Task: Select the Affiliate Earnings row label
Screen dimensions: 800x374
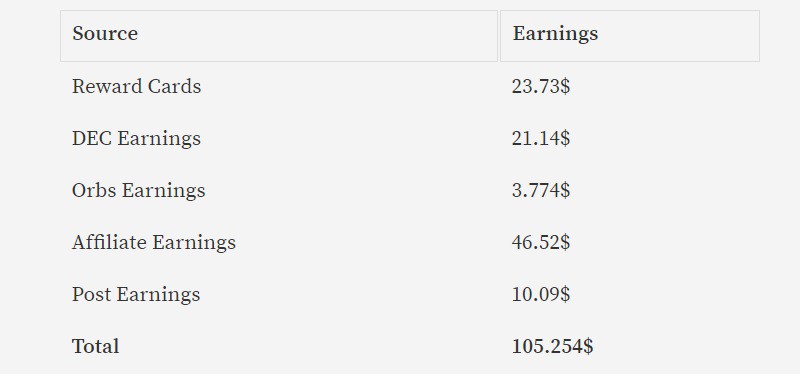Action: click(154, 242)
